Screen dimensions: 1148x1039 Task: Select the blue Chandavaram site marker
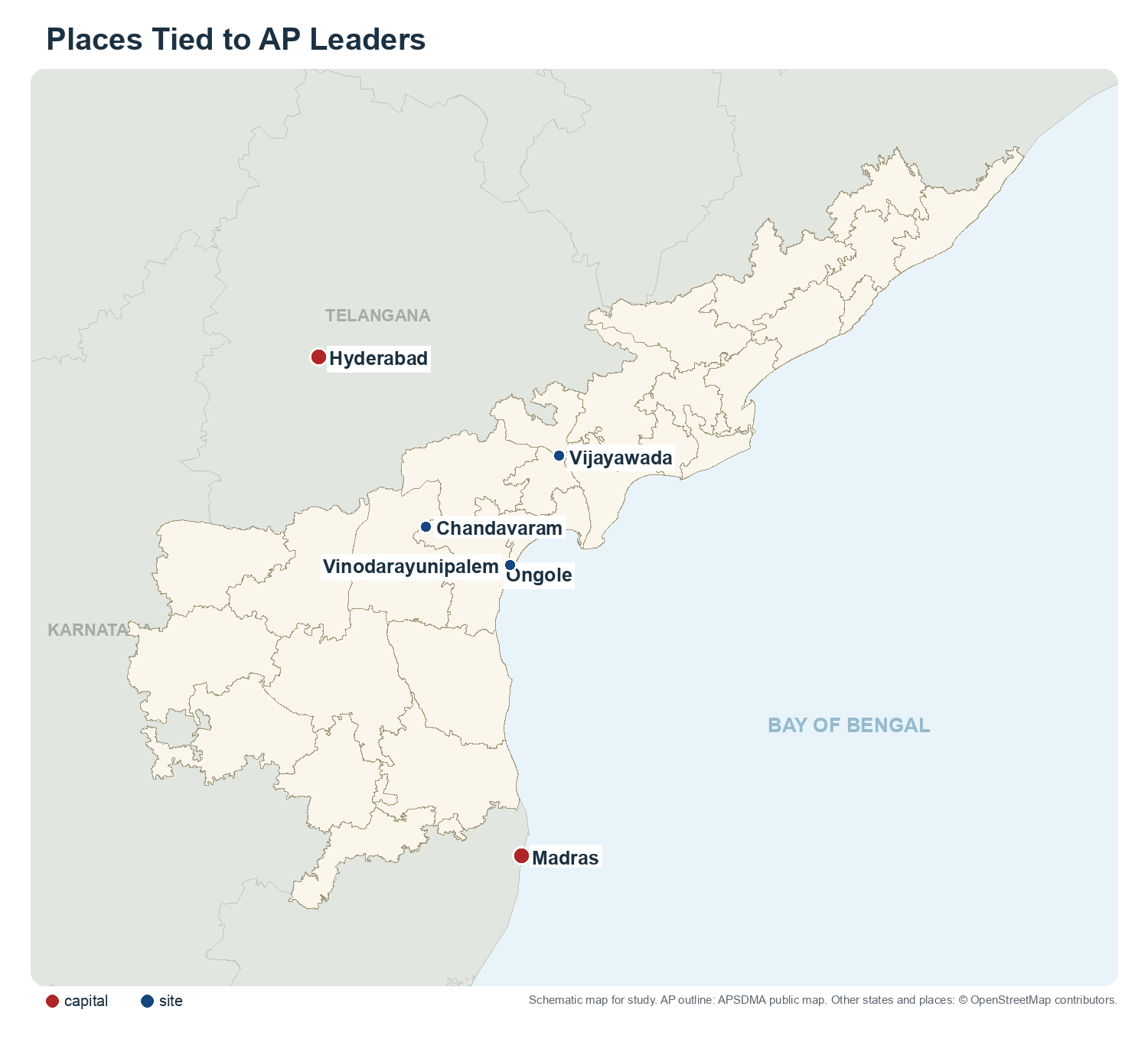[426, 527]
